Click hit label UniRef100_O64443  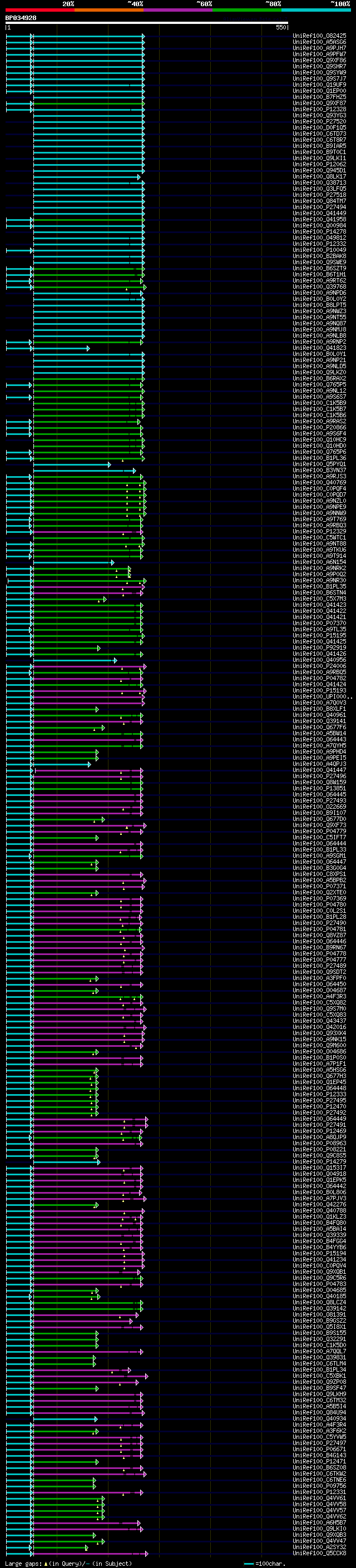[319, 740]
